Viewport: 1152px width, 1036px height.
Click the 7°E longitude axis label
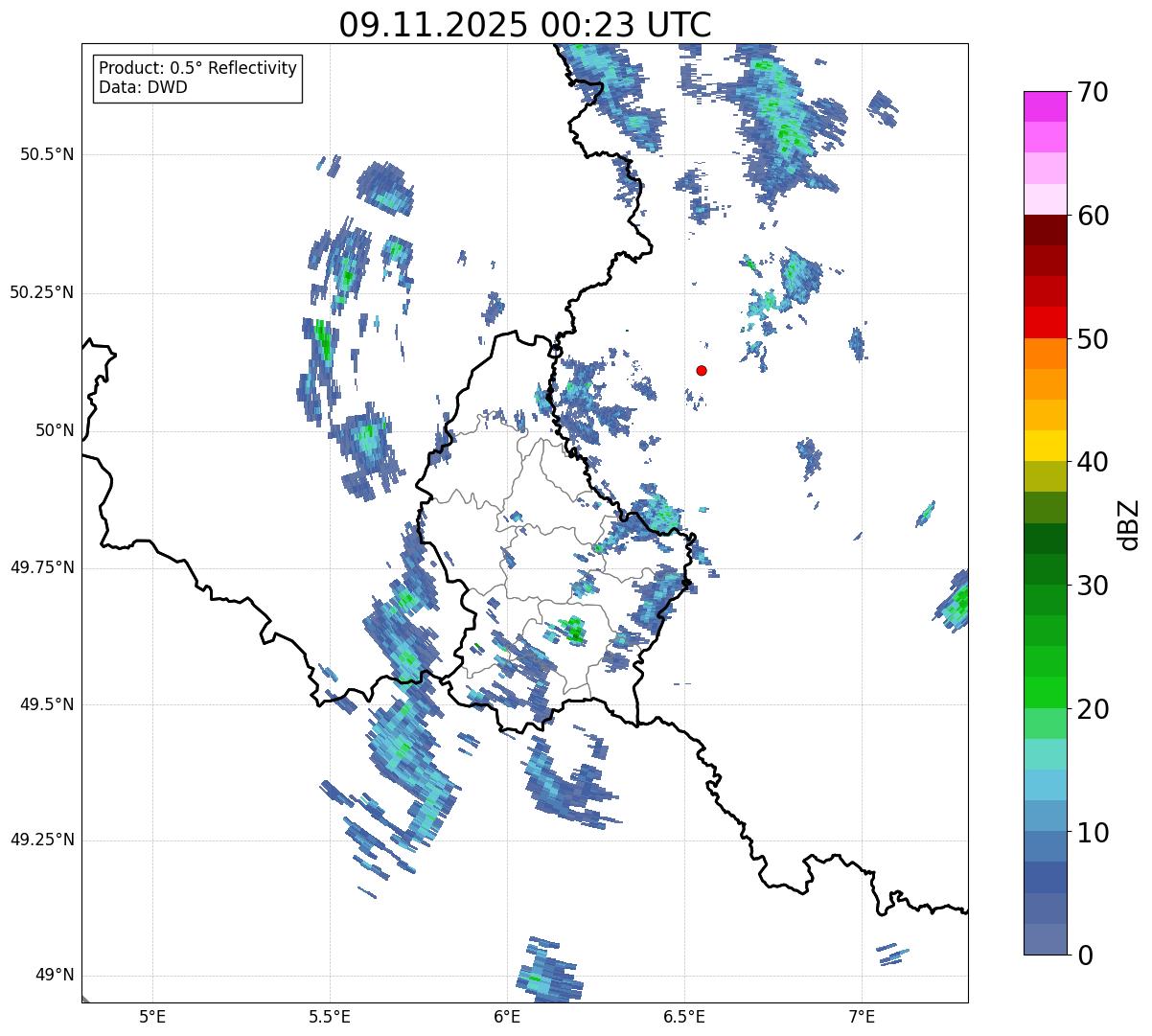coord(862,1016)
